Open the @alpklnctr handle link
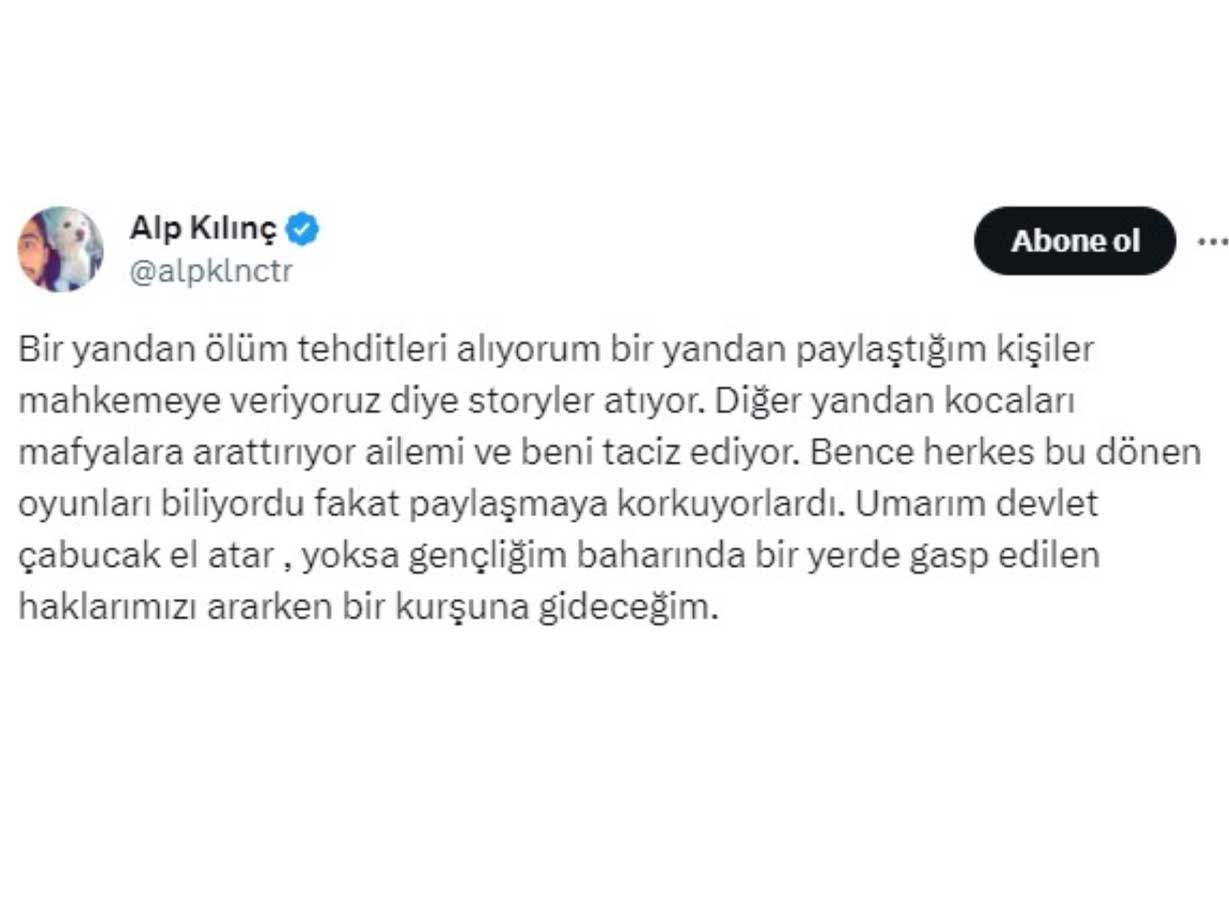The width and height of the screenshot is (1229, 900). 211,271
